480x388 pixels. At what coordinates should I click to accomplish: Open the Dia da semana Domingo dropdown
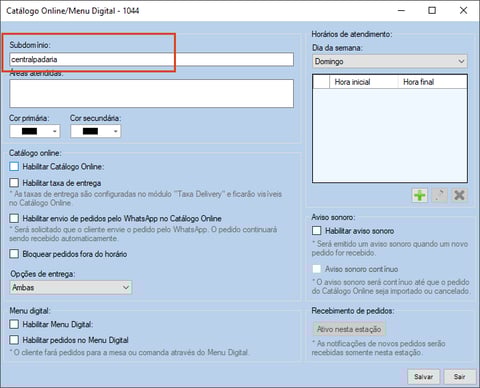pos(390,61)
